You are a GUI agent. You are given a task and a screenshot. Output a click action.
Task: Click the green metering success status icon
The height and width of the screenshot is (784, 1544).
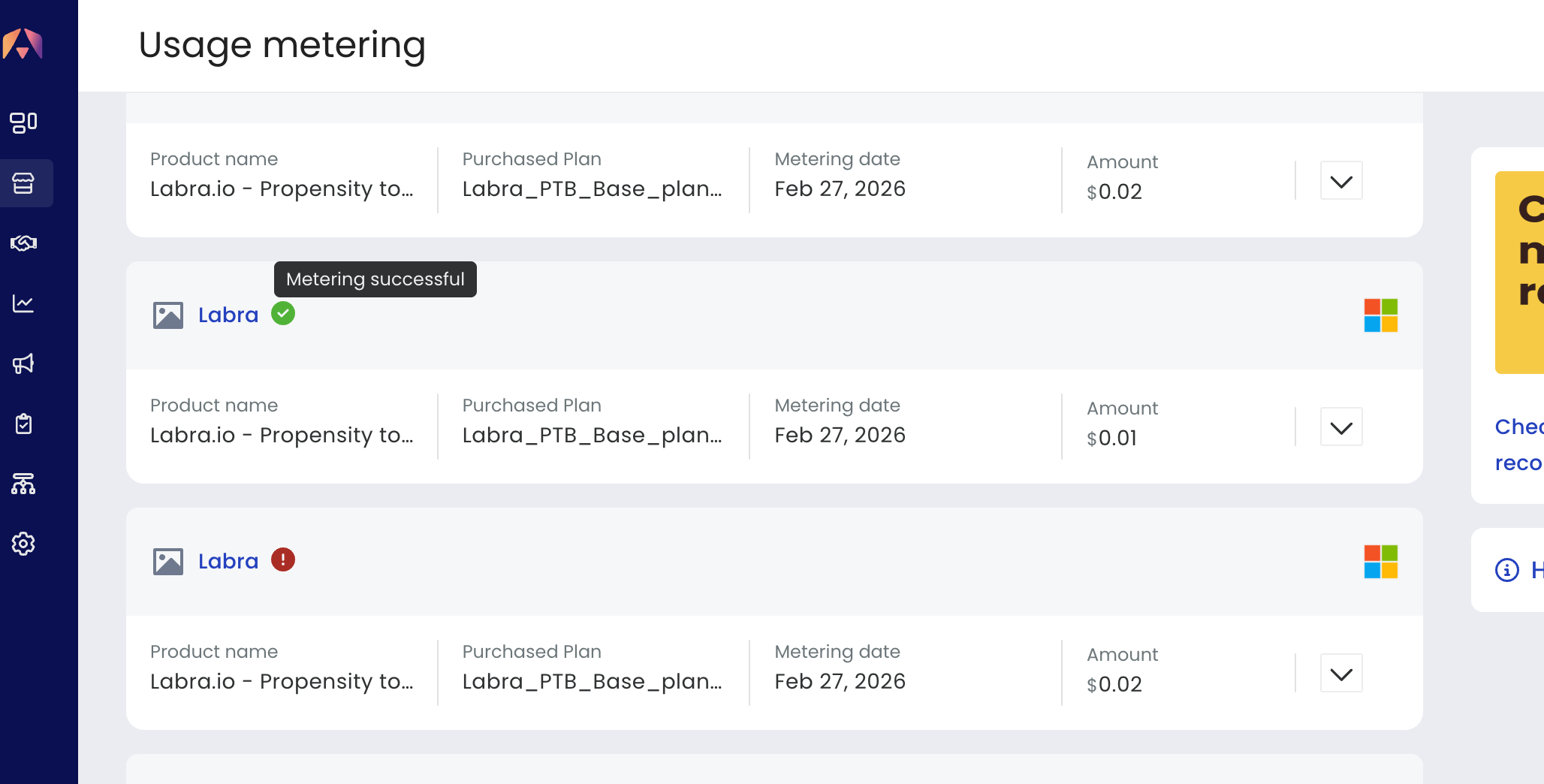point(283,313)
